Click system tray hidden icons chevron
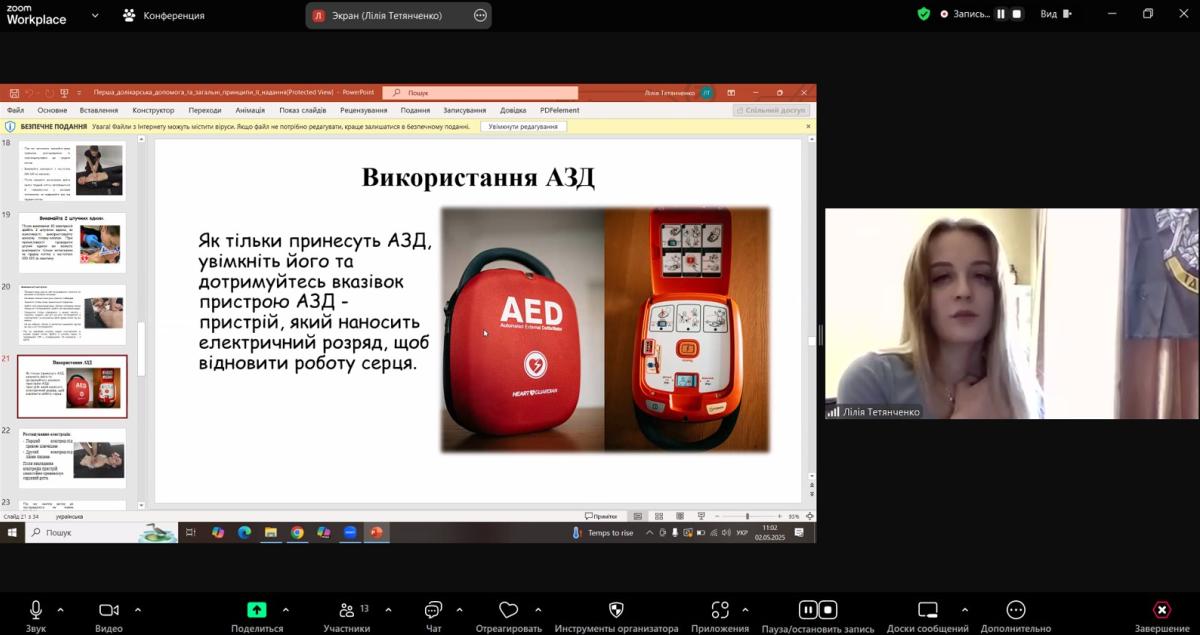This screenshot has height=635, width=1200. pos(650,533)
